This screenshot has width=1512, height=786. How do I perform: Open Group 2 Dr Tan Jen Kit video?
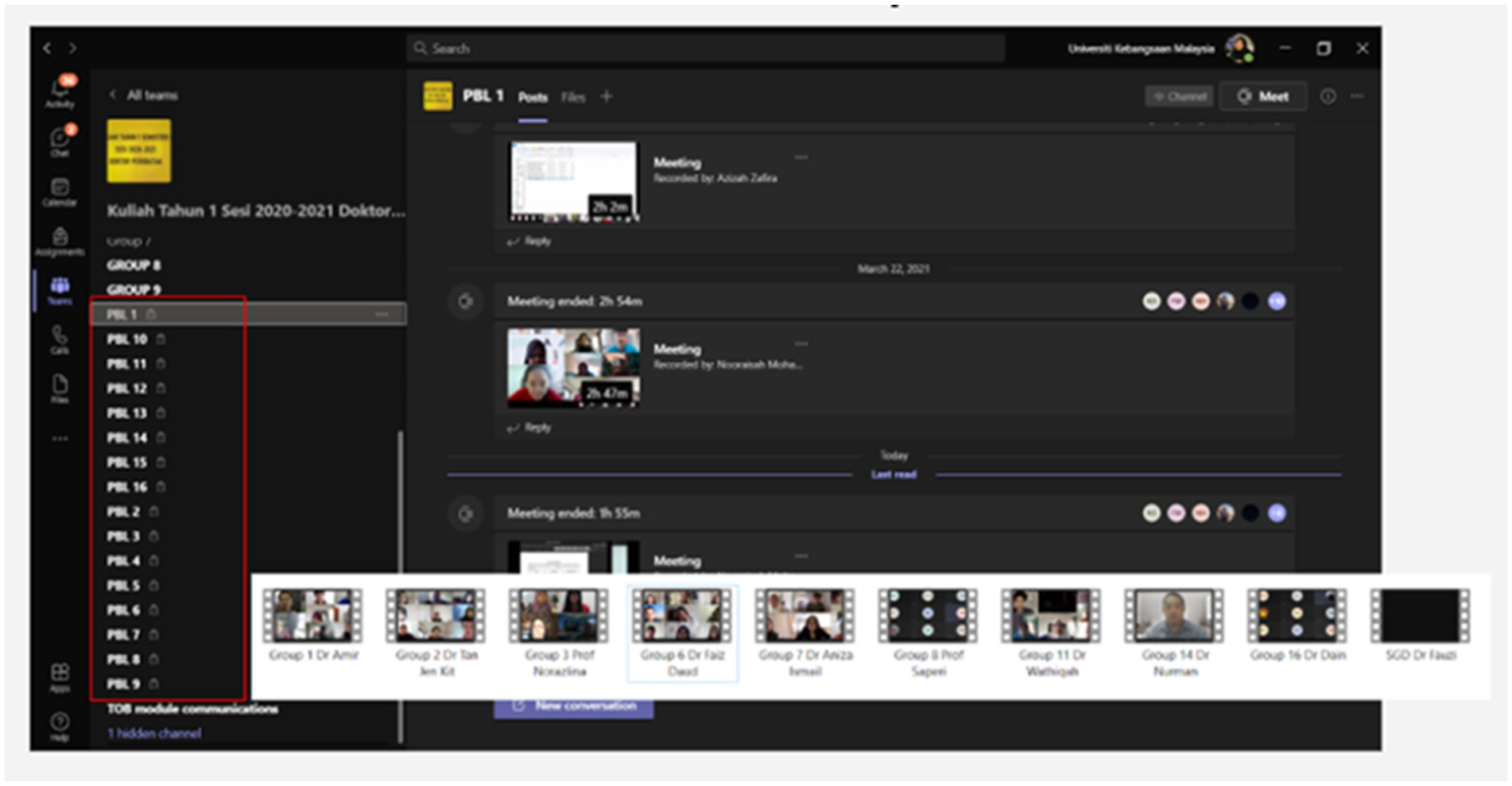point(436,633)
